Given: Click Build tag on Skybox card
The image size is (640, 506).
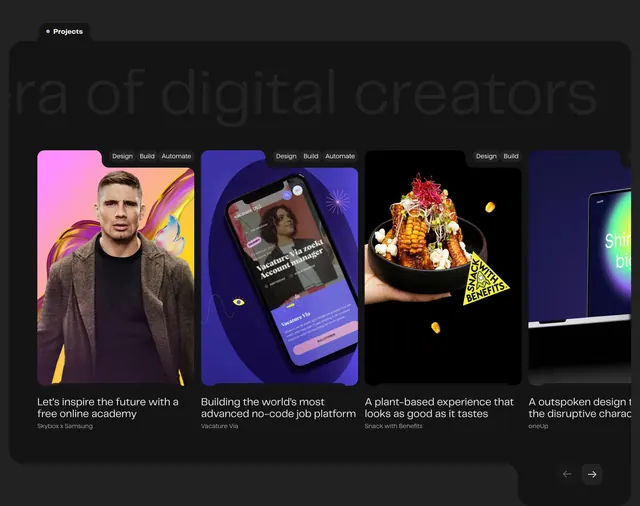Looking at the screenshot, I should [147, 156].
